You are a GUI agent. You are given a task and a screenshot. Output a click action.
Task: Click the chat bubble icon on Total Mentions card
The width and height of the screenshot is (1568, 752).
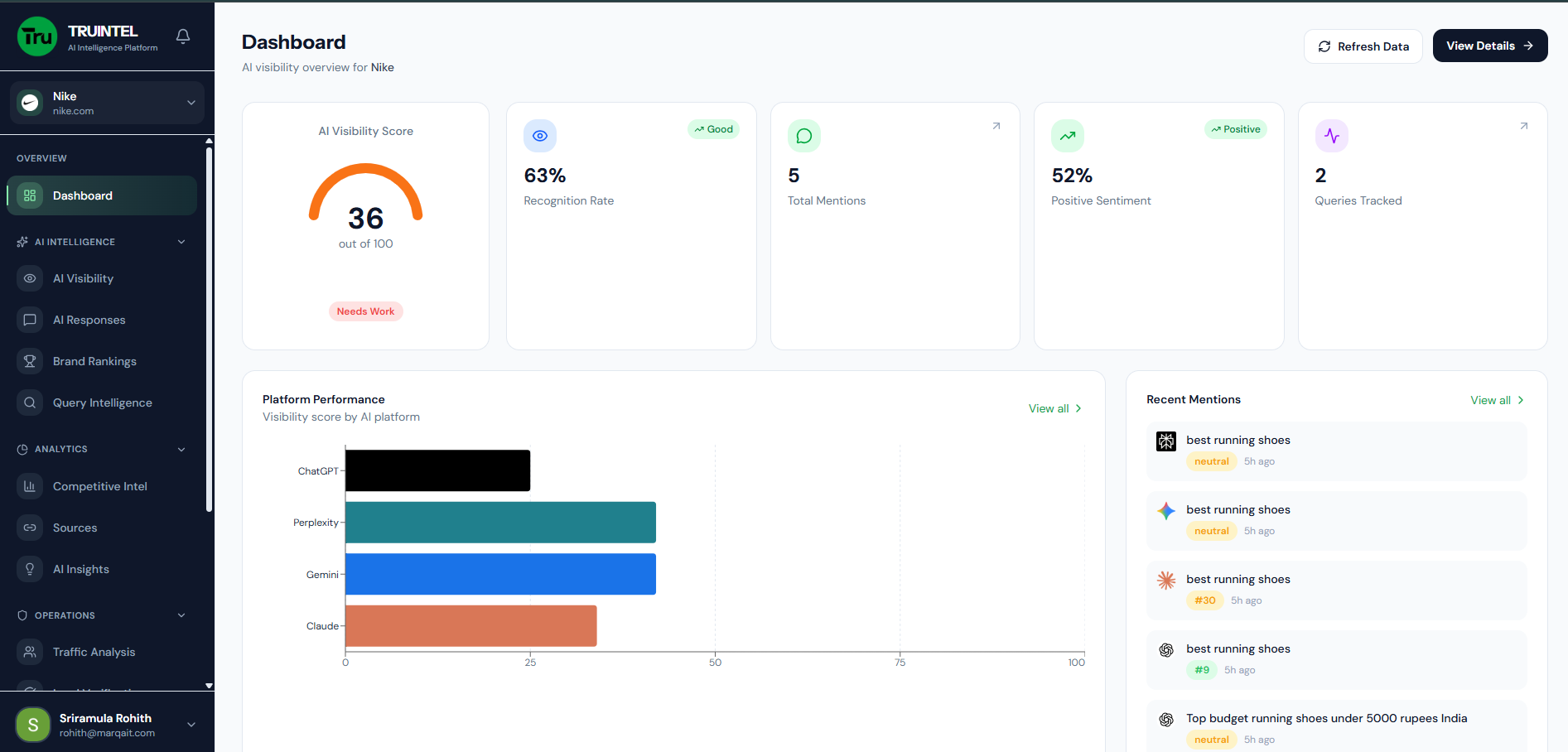tap(803, 136)
